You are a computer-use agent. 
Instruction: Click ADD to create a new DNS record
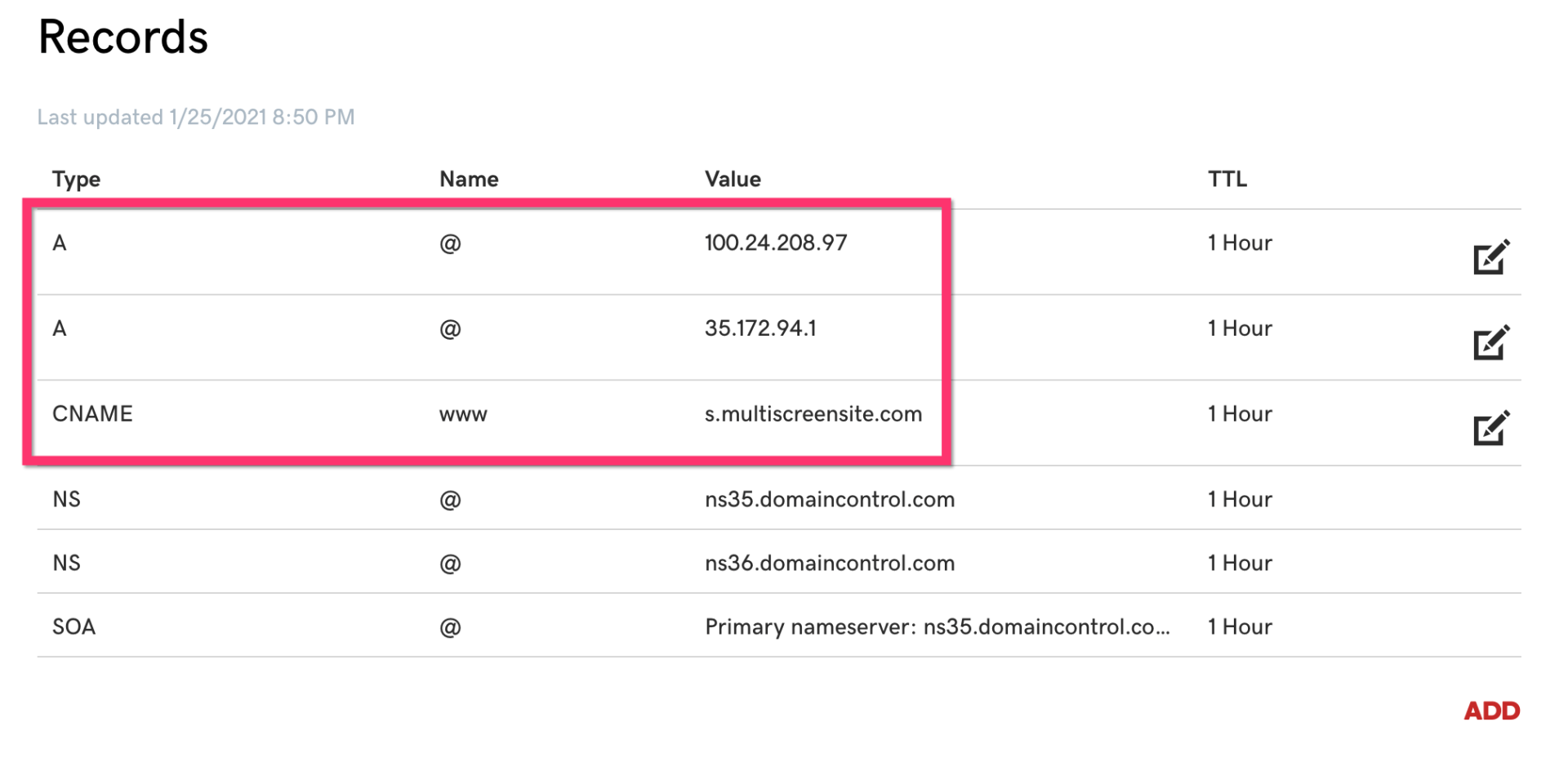1492,711
